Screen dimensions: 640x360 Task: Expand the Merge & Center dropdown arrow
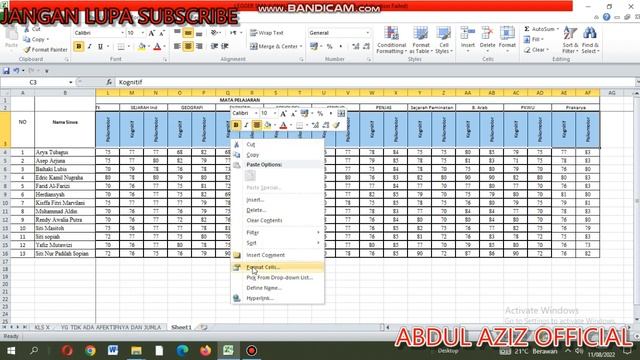(x=301, y=47)
